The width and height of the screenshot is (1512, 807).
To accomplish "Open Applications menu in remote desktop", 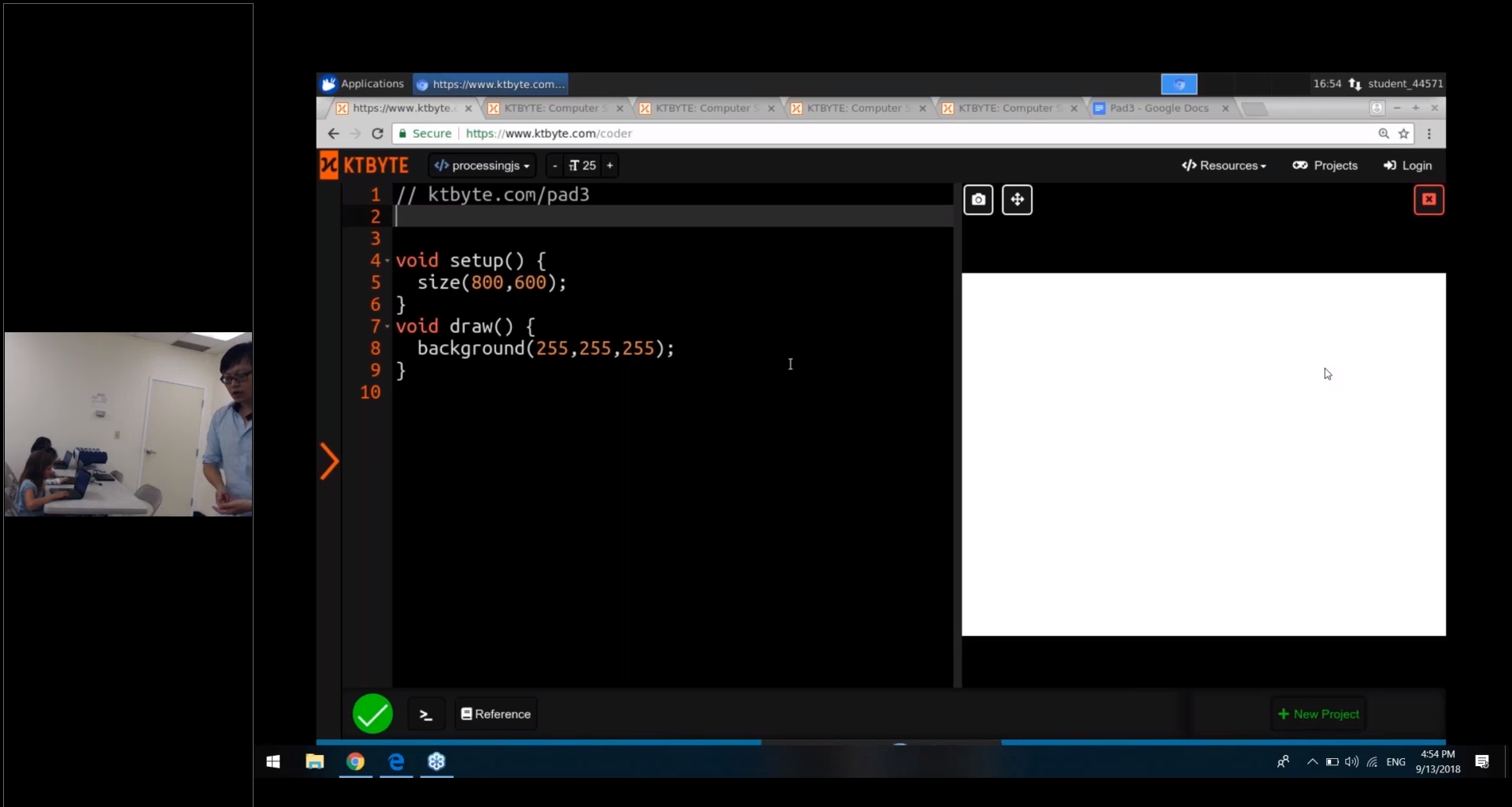I will tap(363, 83).
